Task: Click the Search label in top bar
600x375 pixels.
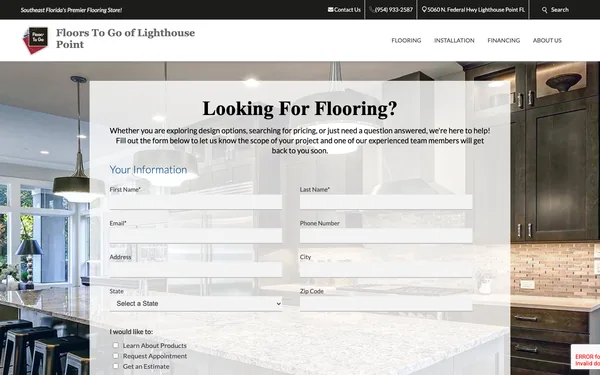Action: [x=560, y=10]
